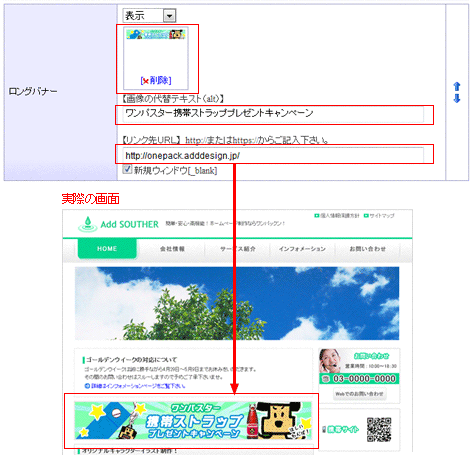Viewport: 476px width, 461px height.
Task: Click the 個人情報保護方針 link
Action: tap(337, 216)
